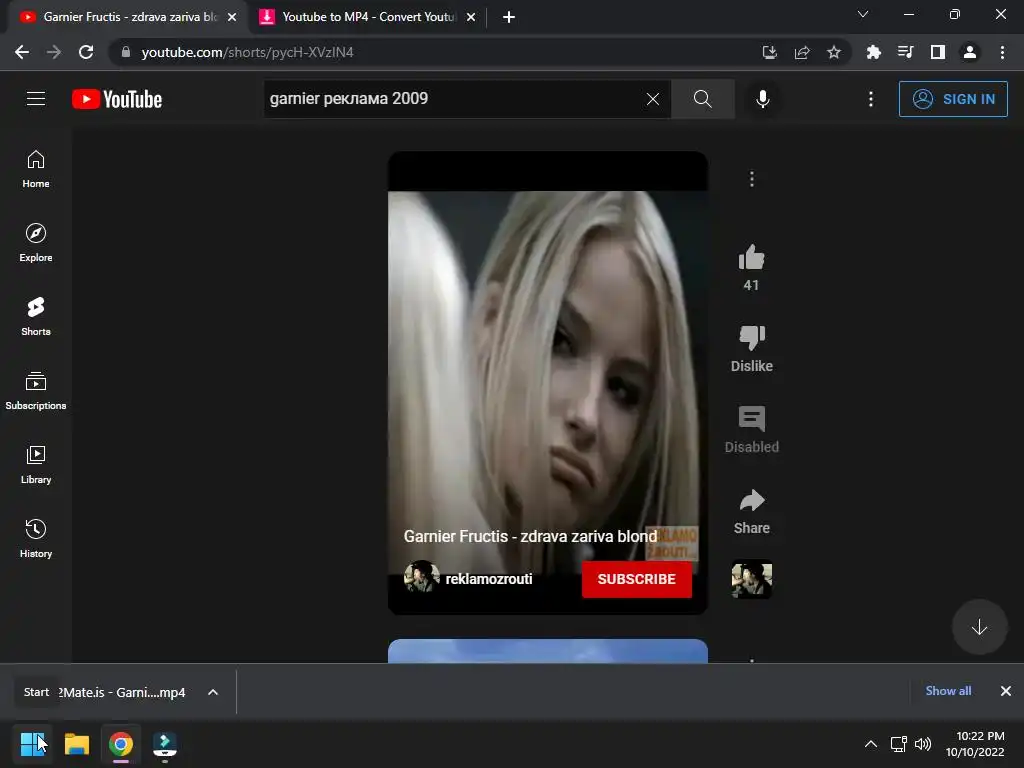Viewport: 1024px width, 768px height.
Task: Click the site lock icon
Action: pos(126,52)
